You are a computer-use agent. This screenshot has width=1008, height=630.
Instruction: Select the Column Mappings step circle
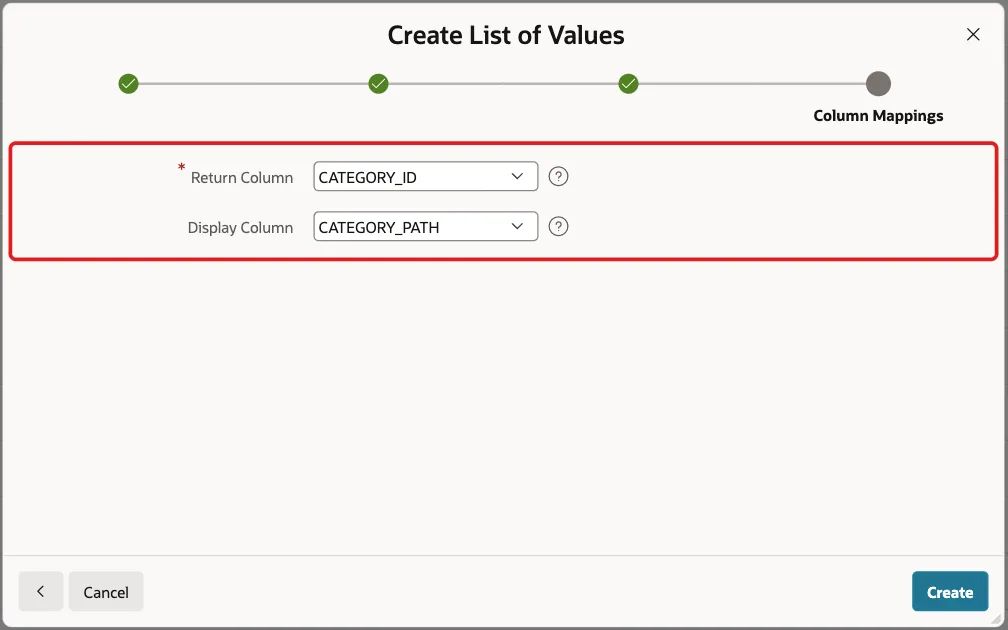[878, 84]
